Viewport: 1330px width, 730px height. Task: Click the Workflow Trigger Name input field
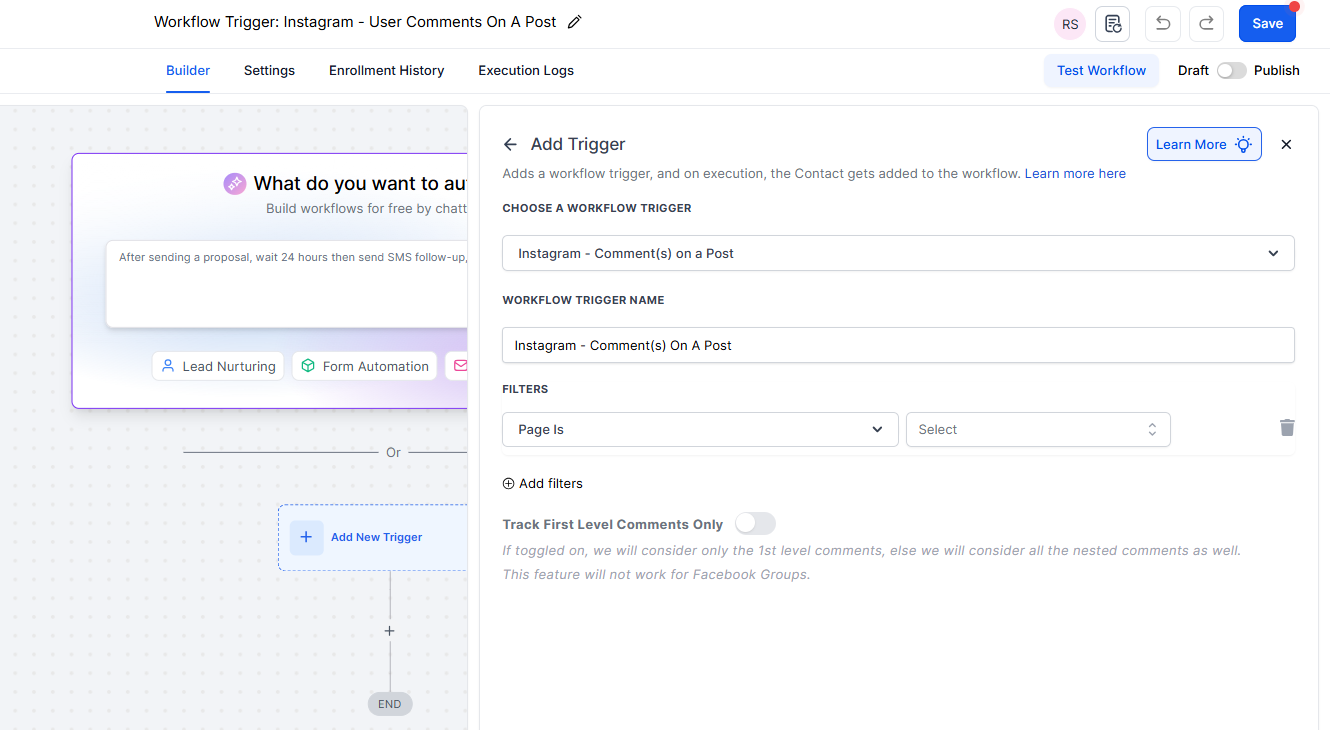point(897,345)
